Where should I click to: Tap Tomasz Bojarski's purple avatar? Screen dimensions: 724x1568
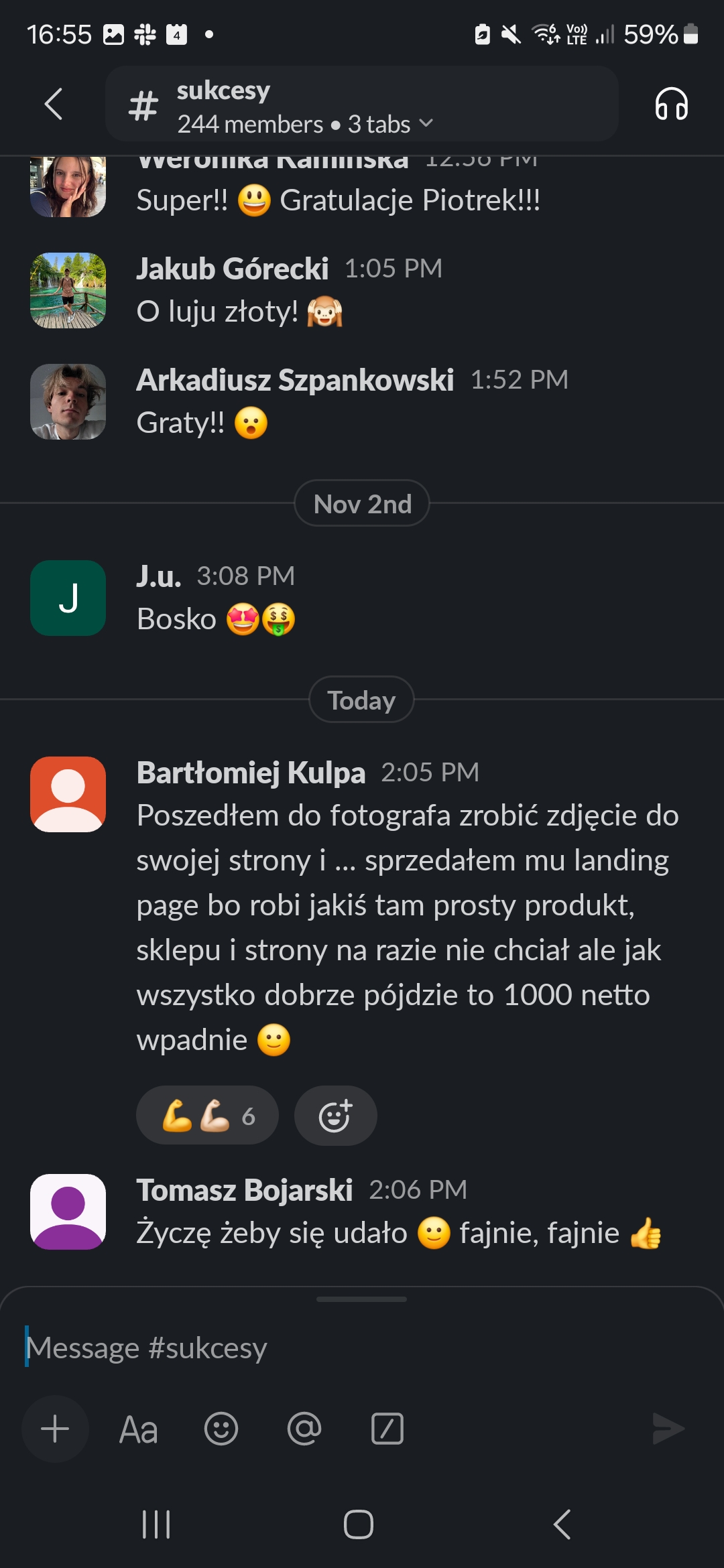(x=68, y=1212)
